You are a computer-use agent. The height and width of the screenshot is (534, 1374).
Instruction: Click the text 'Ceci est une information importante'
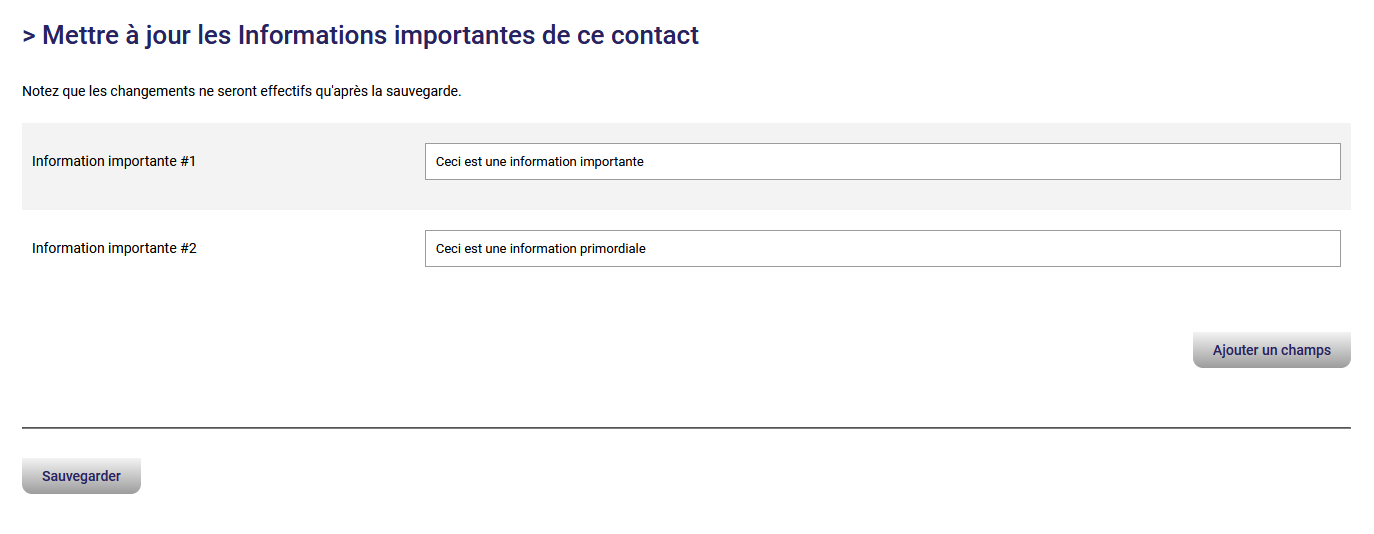tap(539, 161)
